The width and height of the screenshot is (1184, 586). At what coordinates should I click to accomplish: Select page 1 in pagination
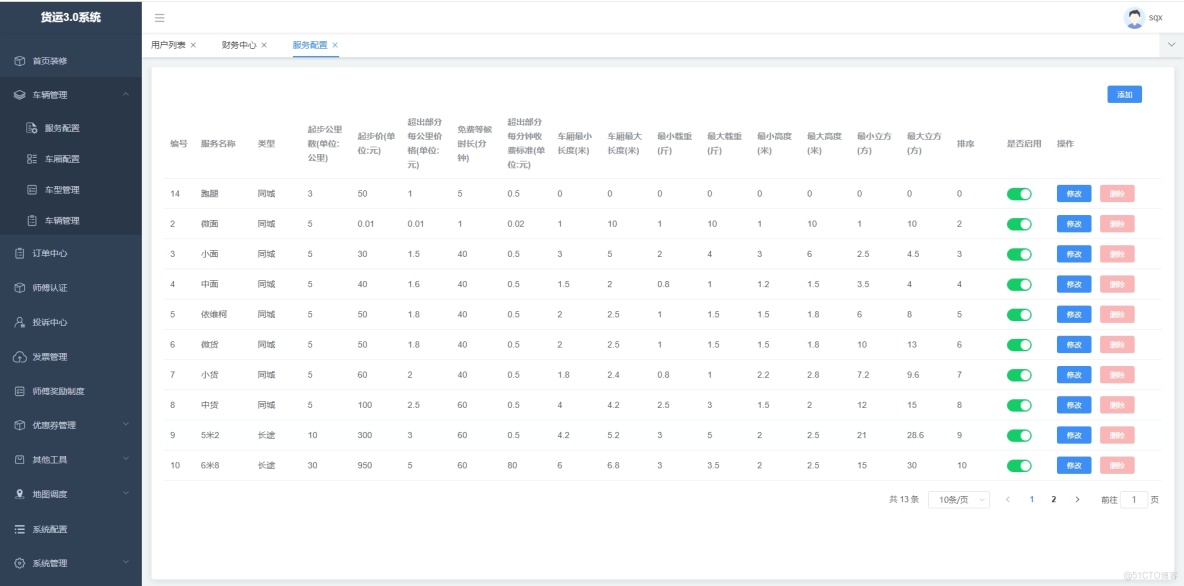point(1031,499)
